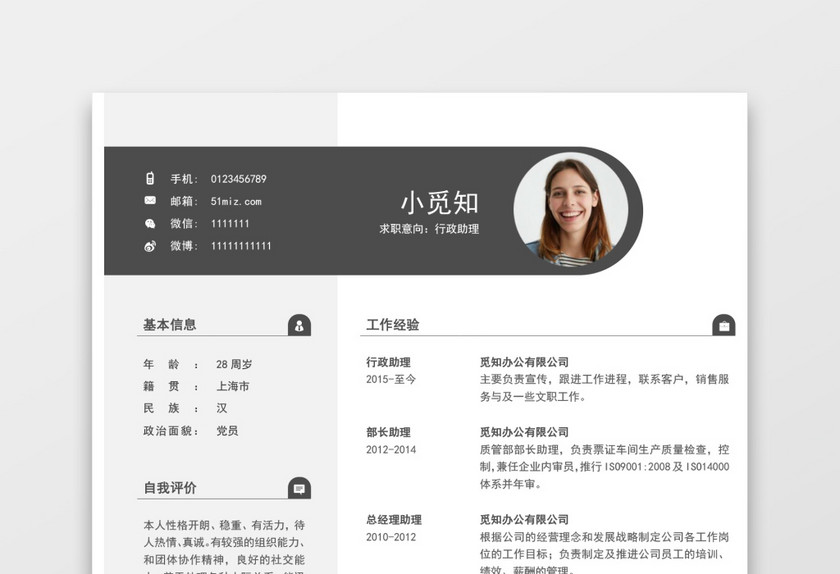Click the 政治面貌 label

click(171, 431)
